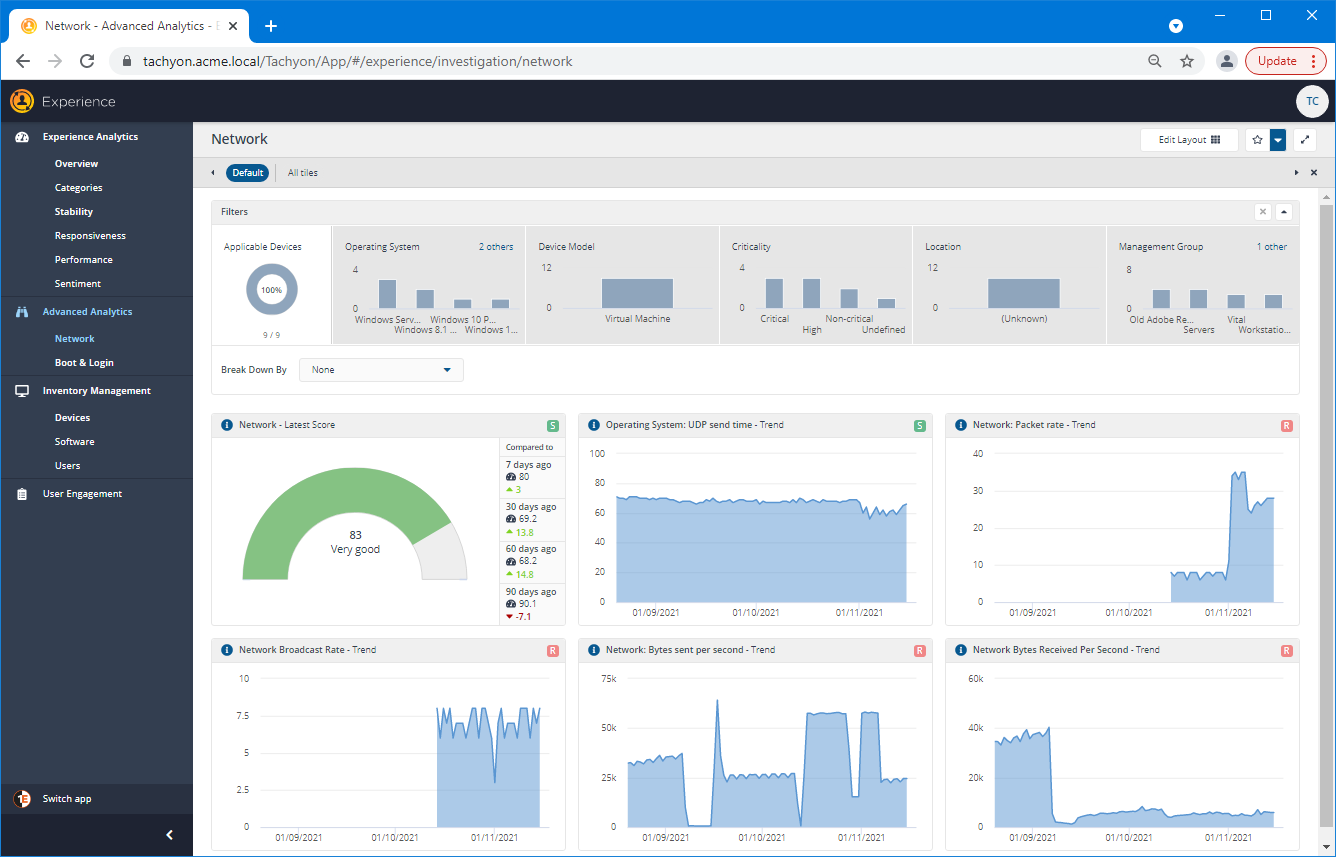Screen dimensions: 1336x857
Task: Open the Break Down By dropdown
Action: (381, 370)
